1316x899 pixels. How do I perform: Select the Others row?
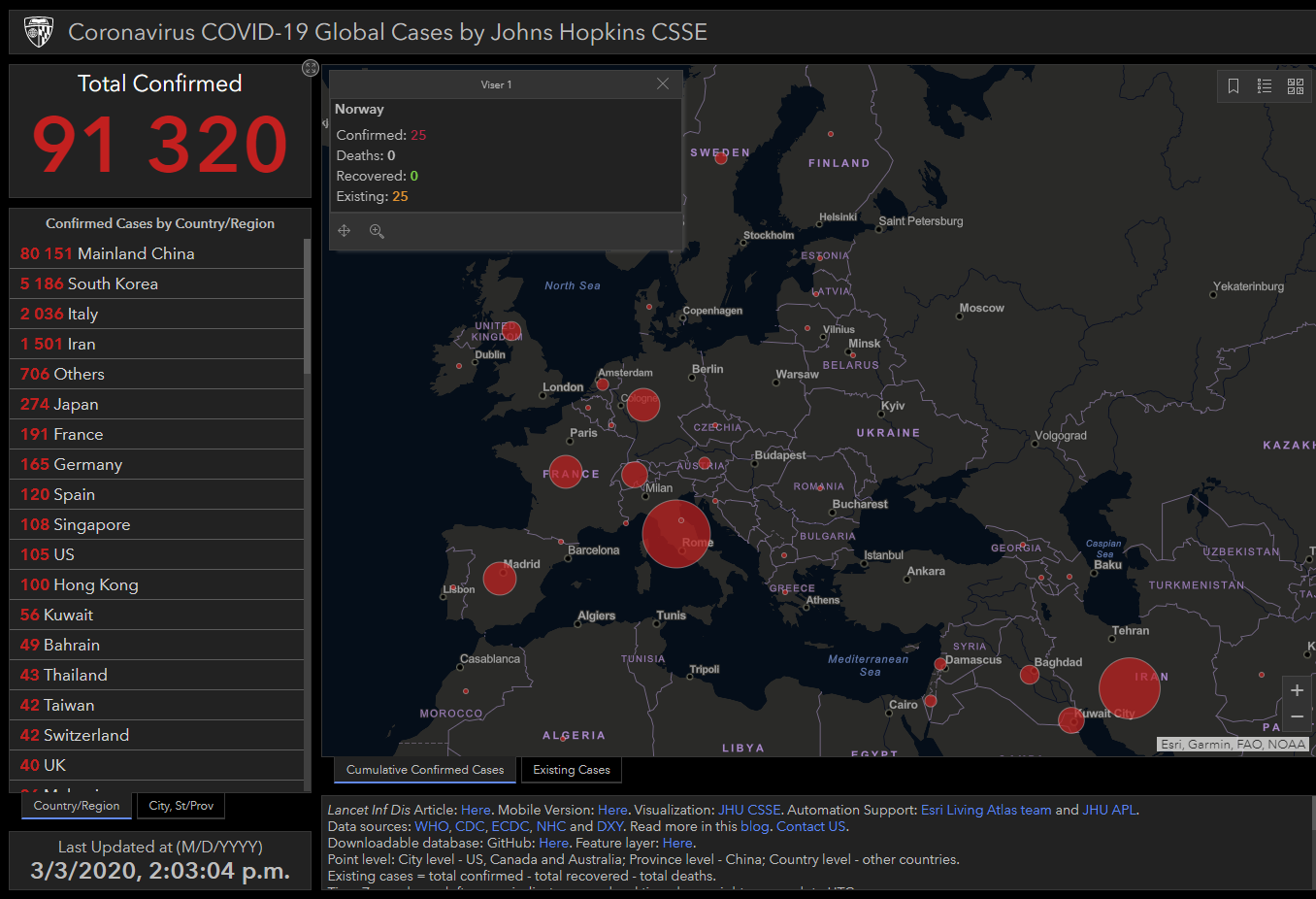pos(156,374)
